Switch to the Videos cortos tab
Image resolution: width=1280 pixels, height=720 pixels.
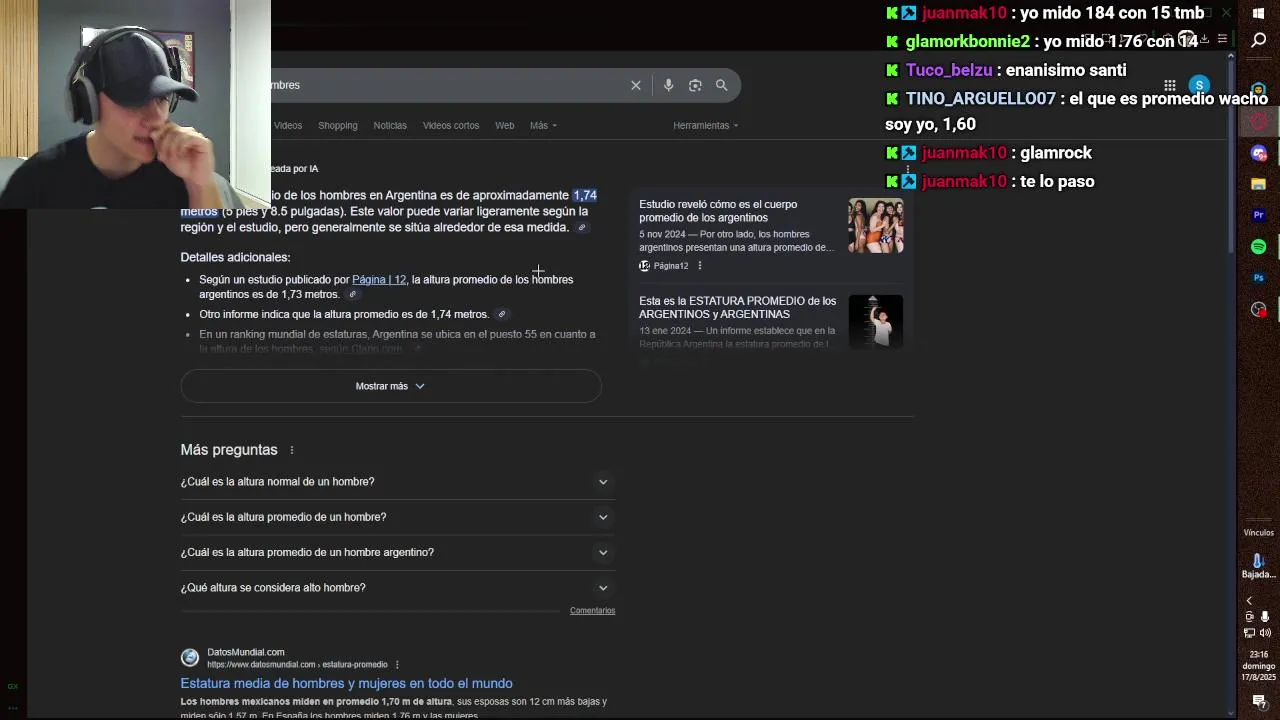tap(451, 125)
